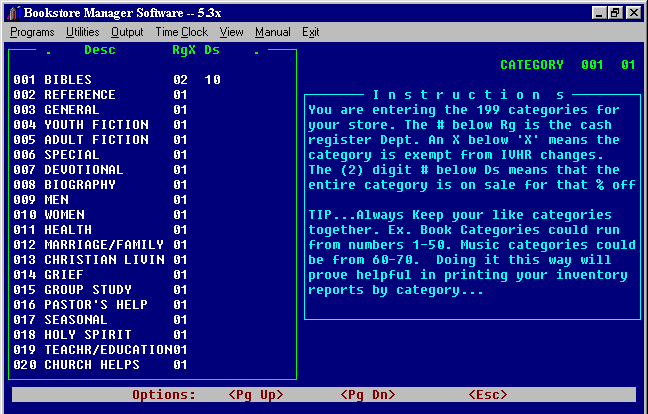The height and width of the screenshot is (414, 648).
Task: Click the register dept 02 for BIBLES
Action: pyautogui.click(x=180, y=79)
